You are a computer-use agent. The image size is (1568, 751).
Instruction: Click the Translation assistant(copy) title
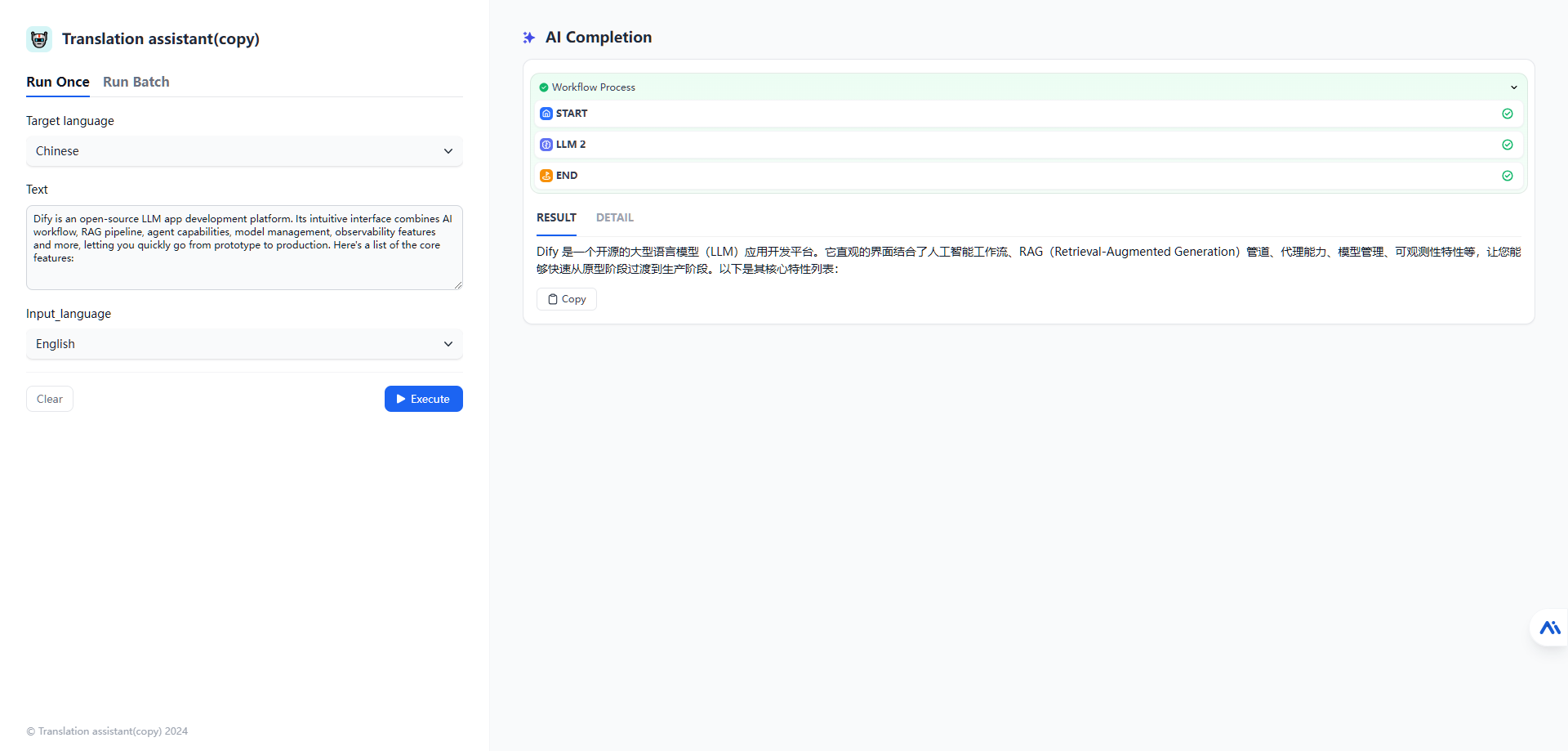tap(161, 39)
